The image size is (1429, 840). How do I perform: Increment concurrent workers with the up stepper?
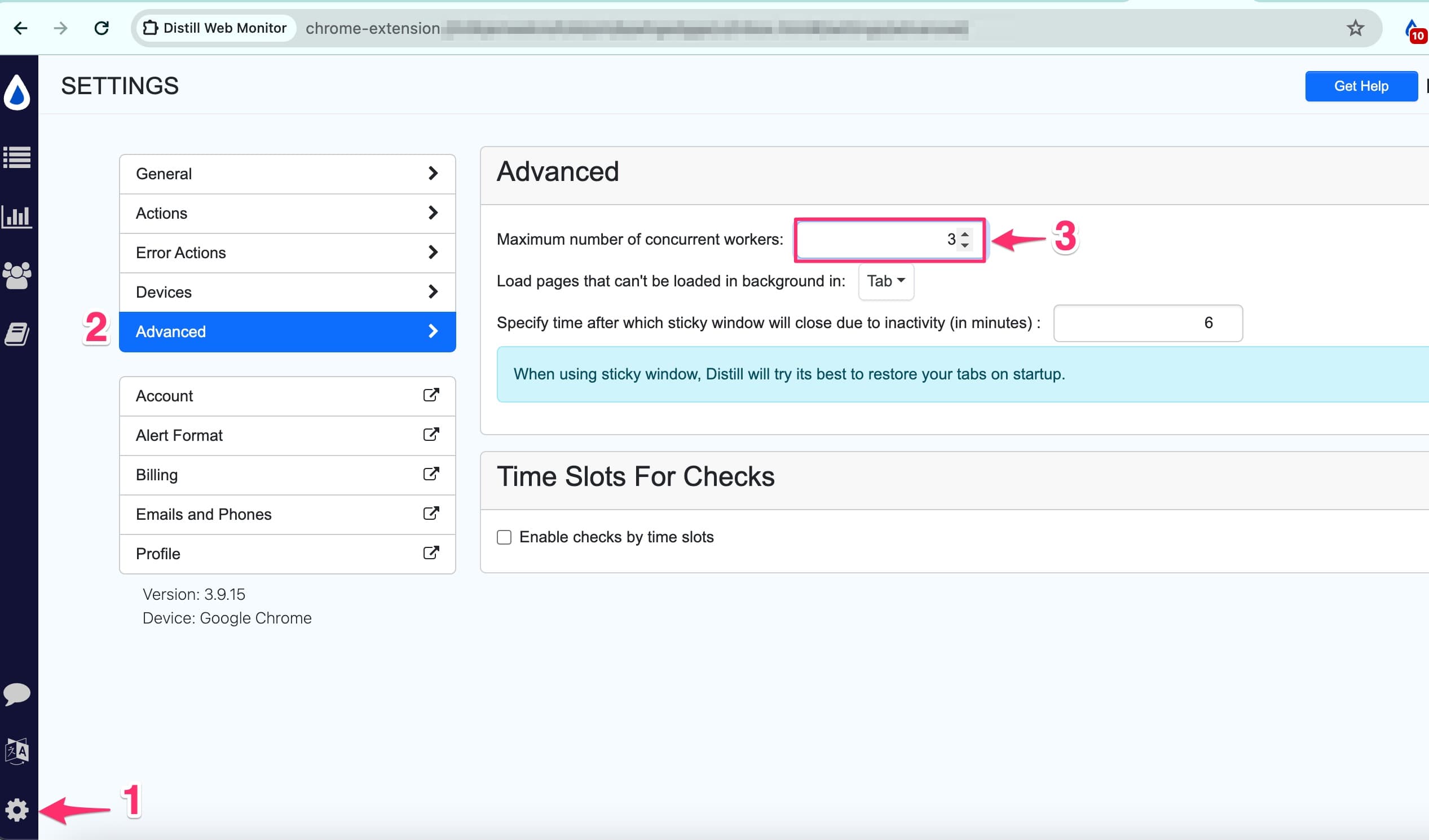(x=964, y=234)
